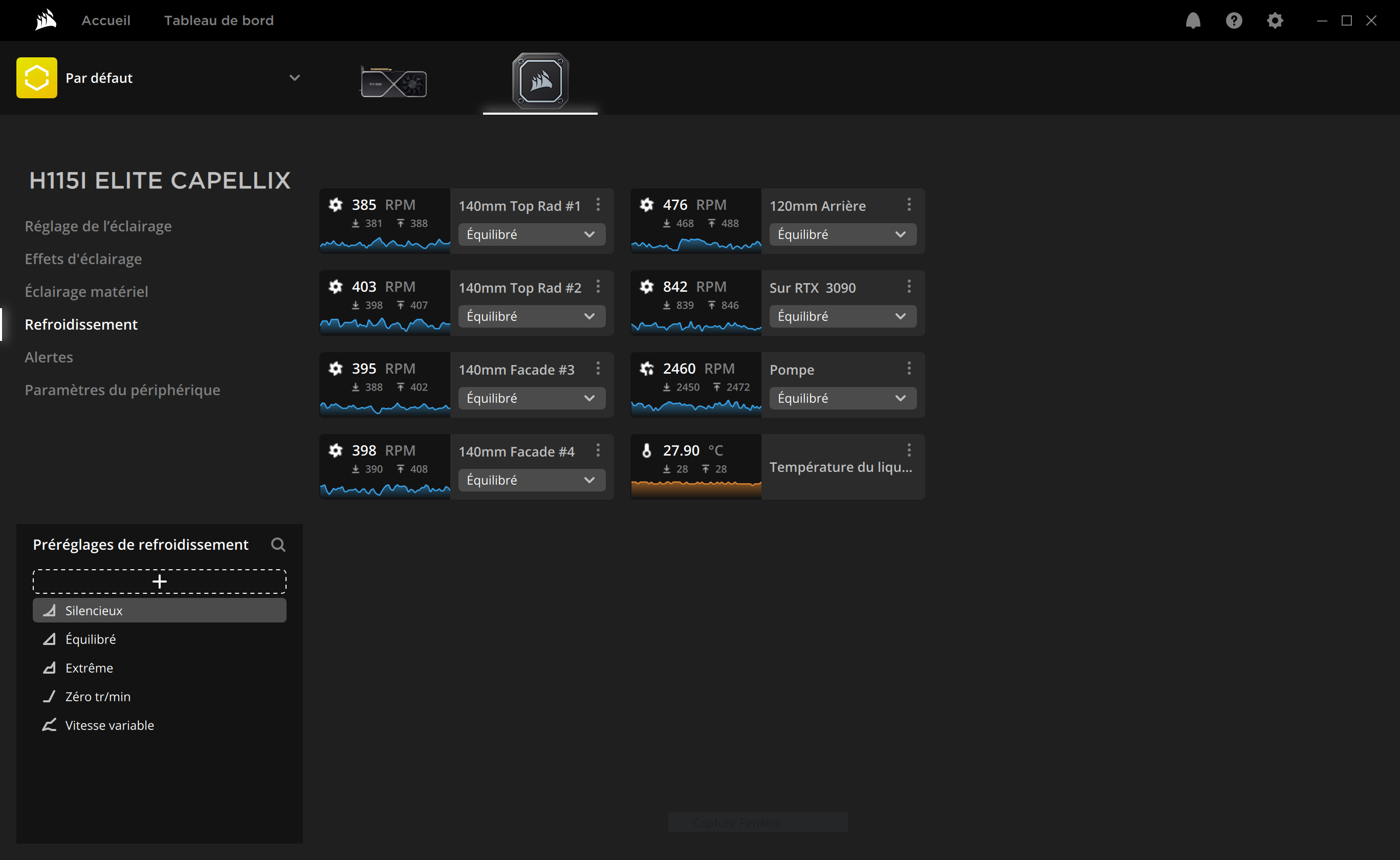Expand the Par défaut profile dropdown
The image size is (1400, 860).
(294, 78)
